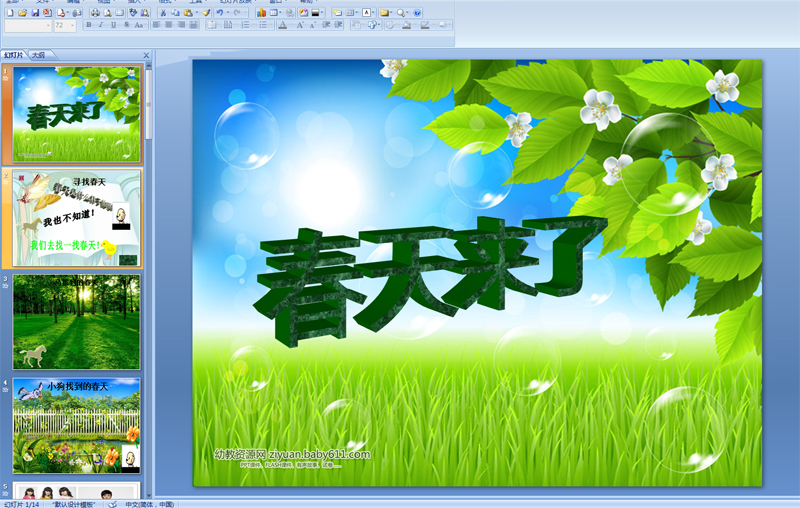
Task: Close the slide thumbnail pane
Action: click(146, 55)
